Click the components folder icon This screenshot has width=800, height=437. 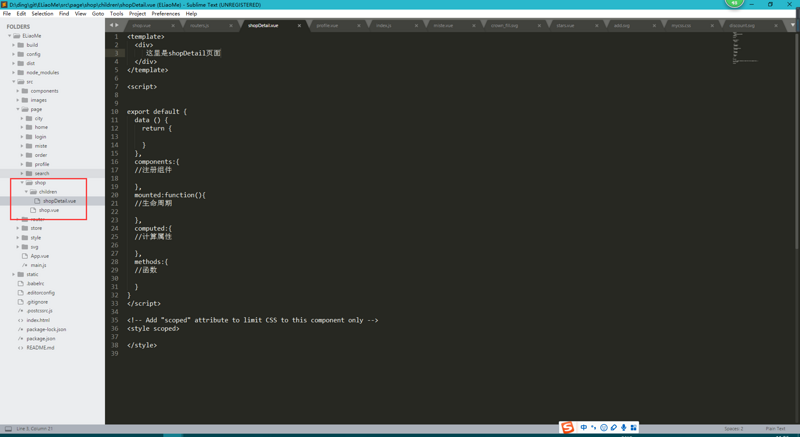[25, 91]
